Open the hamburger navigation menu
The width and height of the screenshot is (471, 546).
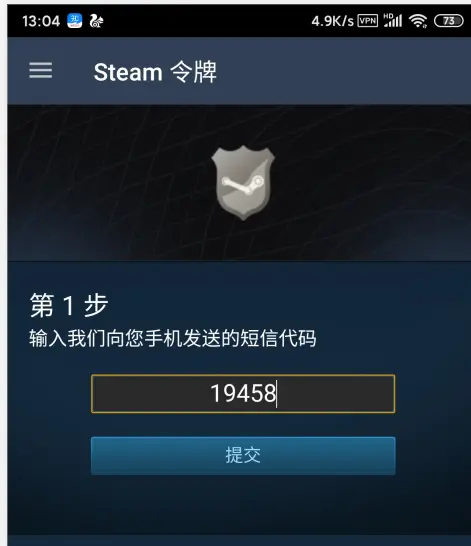(x=41, y=70)
